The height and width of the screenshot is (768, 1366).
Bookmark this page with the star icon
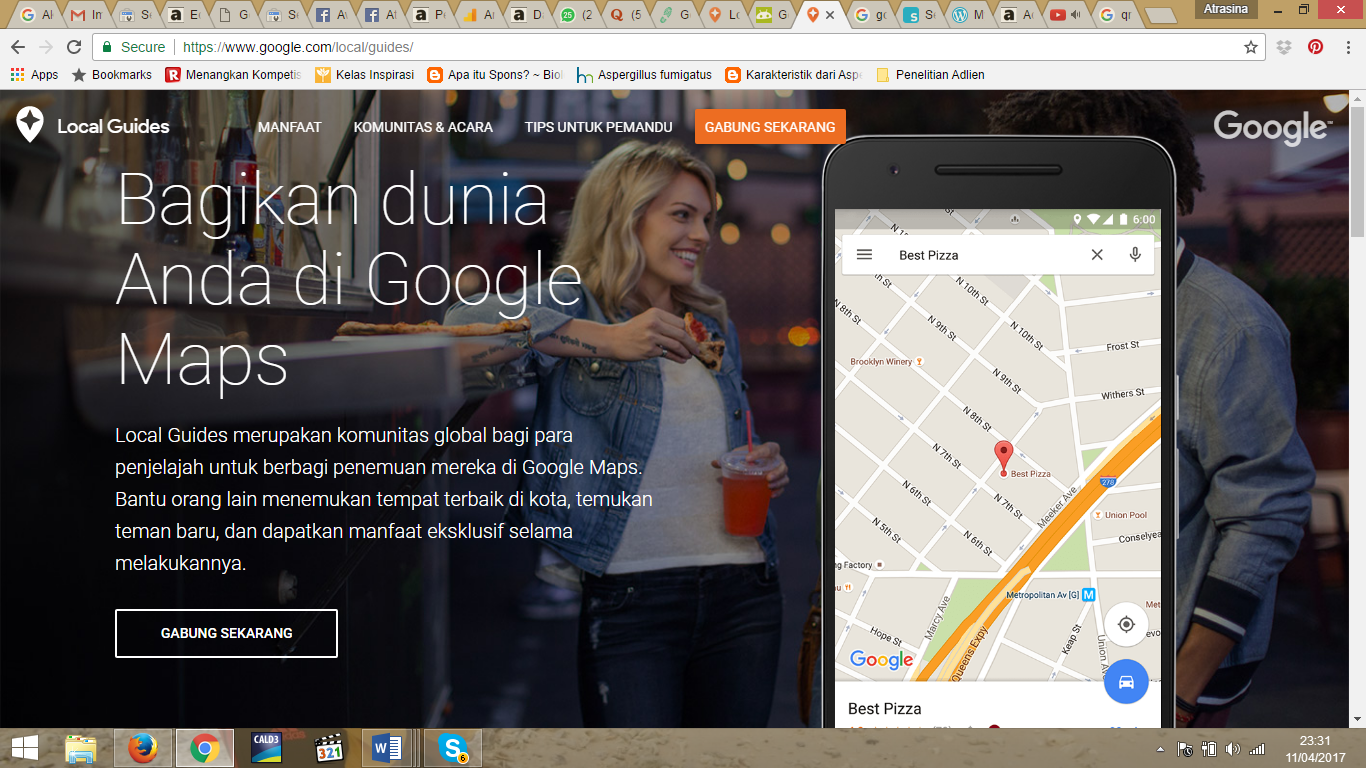pos(1250,47)
